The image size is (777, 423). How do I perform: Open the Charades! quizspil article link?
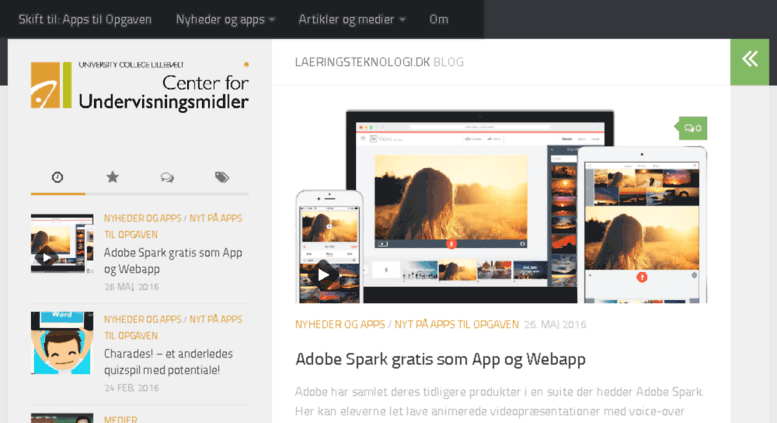click(168, 362)
